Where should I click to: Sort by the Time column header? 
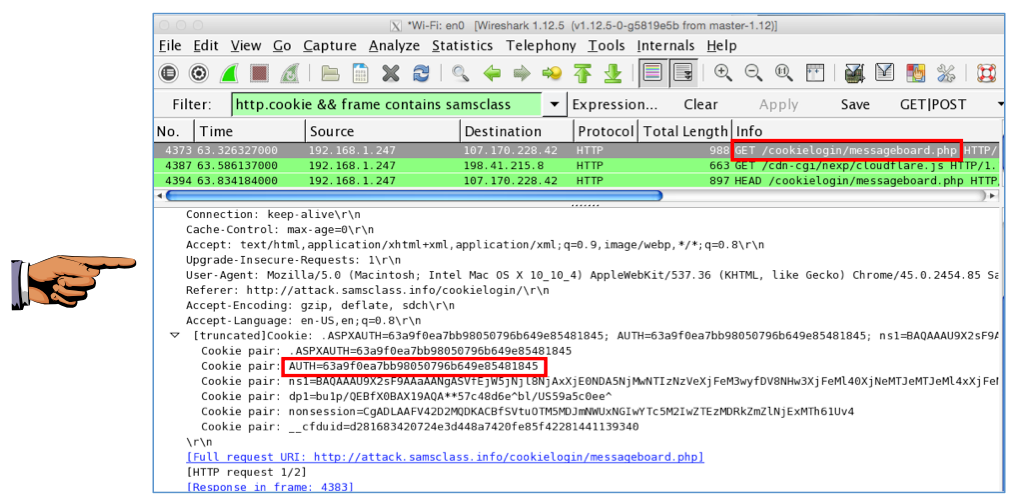[249, 132]
